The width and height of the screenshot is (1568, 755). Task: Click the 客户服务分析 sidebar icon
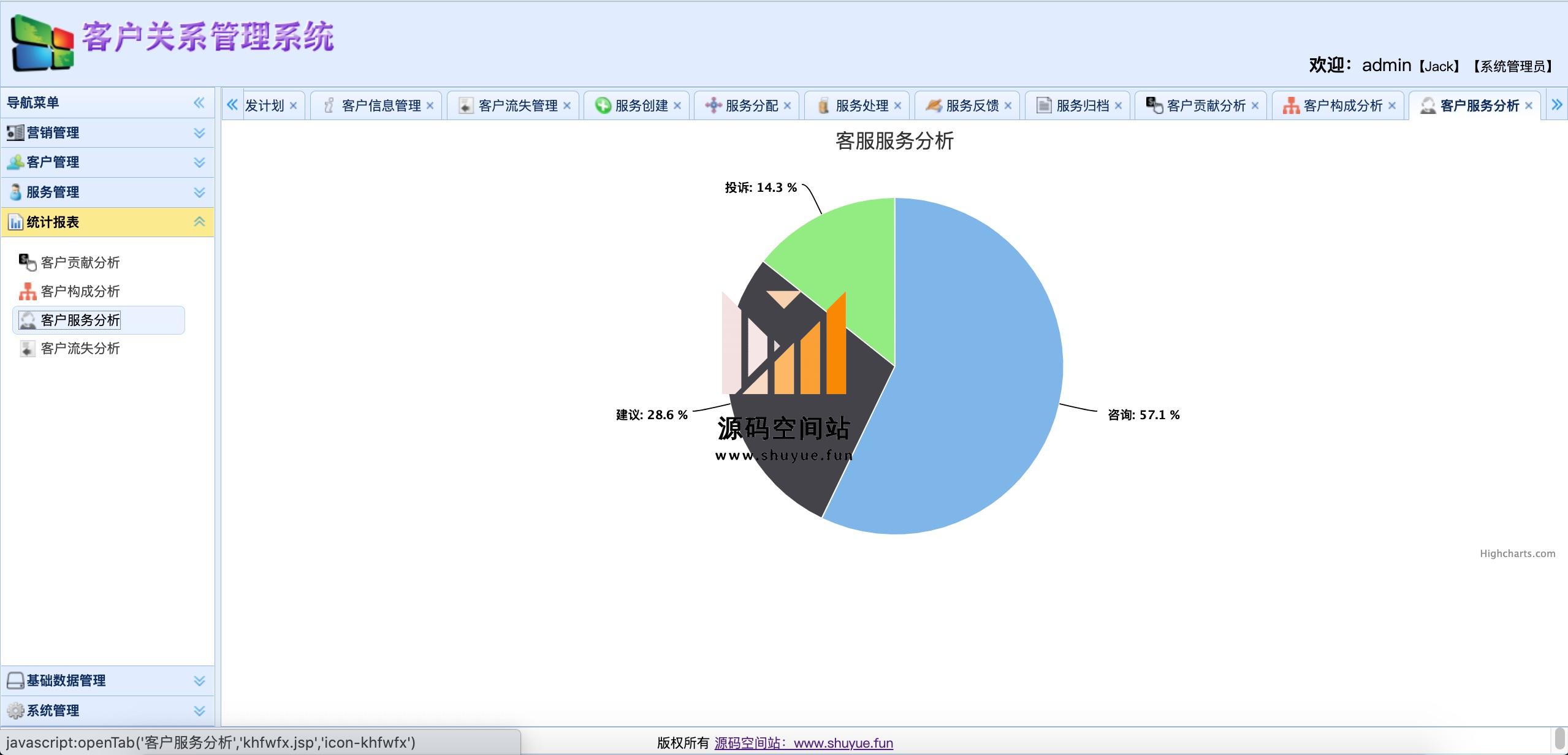28,320
